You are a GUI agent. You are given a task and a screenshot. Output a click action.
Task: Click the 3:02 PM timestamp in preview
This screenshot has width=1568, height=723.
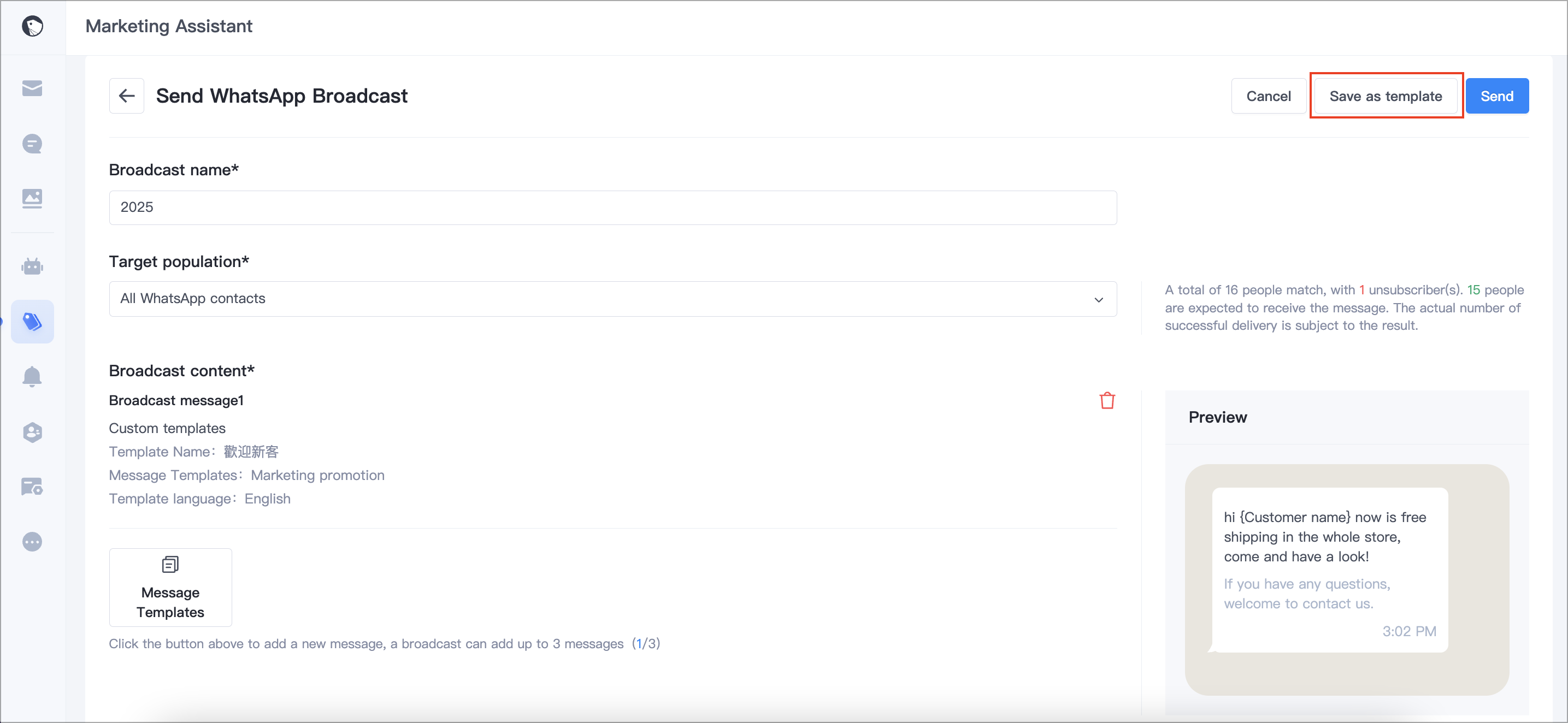click(1409, 631)
